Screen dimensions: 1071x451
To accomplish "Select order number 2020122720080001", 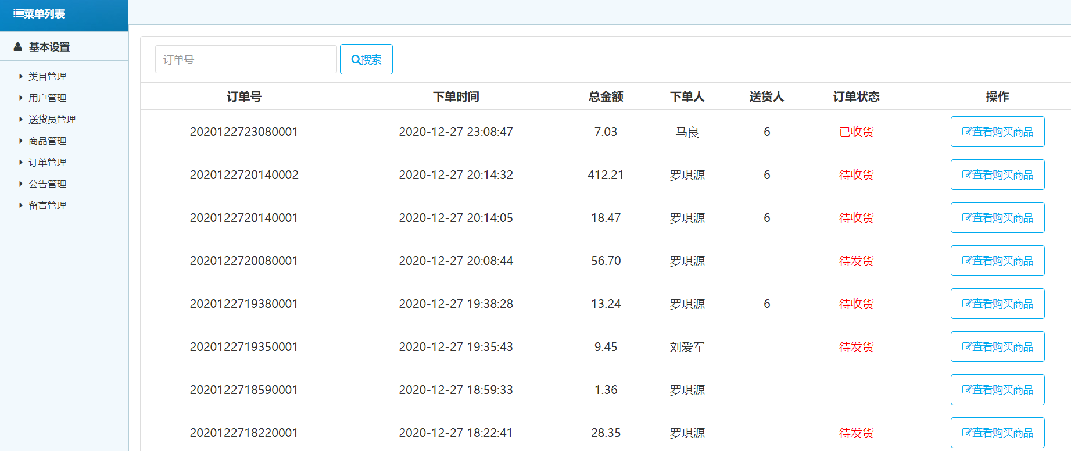I will click(244, 261).
